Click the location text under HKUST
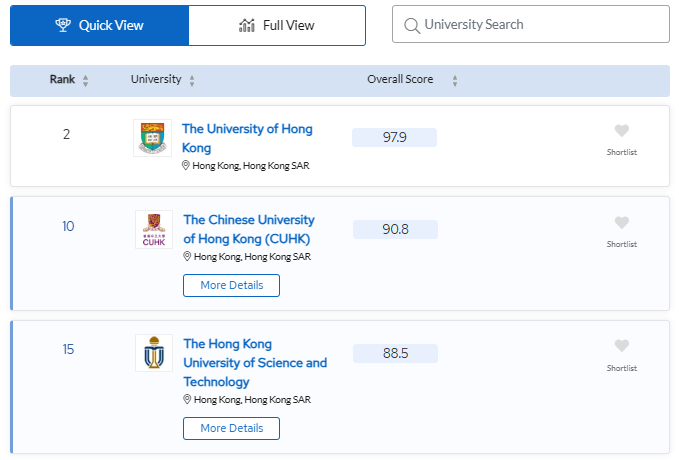This screenshot has width=679, height=460. (x=252, y=399)
